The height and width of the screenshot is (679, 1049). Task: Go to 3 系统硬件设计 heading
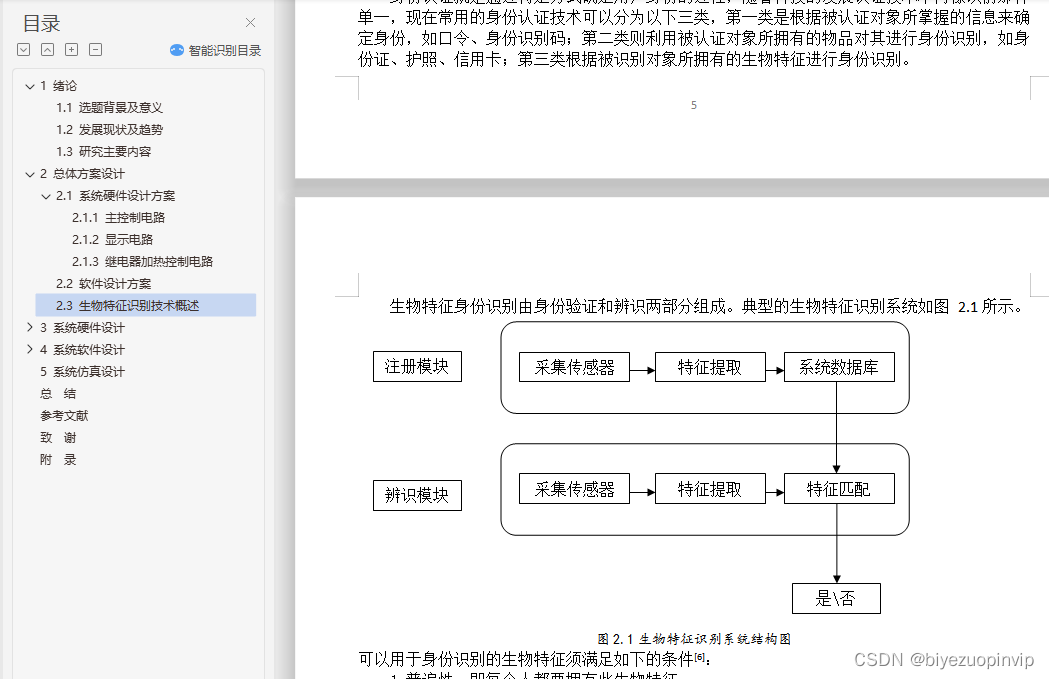click(x=82, y=328)
